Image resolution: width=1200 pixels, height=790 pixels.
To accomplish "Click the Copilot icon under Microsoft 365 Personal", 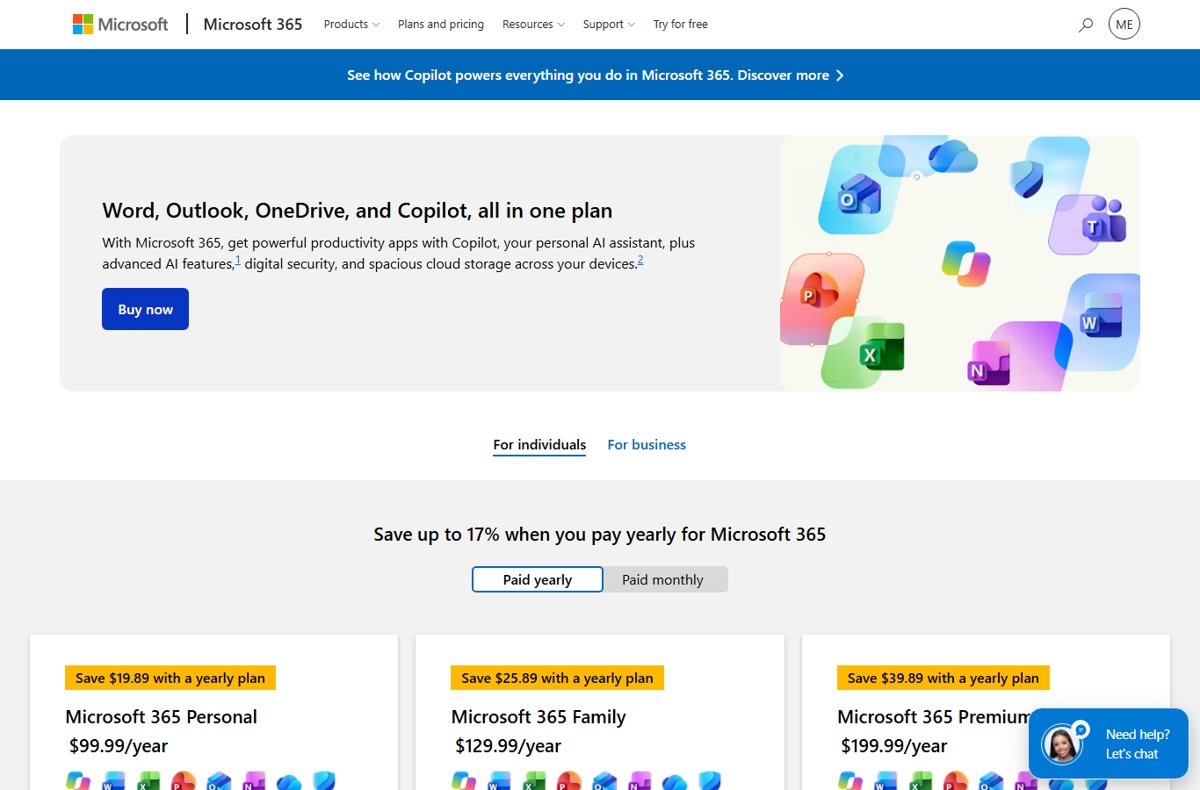I will [x=78, y=781].
